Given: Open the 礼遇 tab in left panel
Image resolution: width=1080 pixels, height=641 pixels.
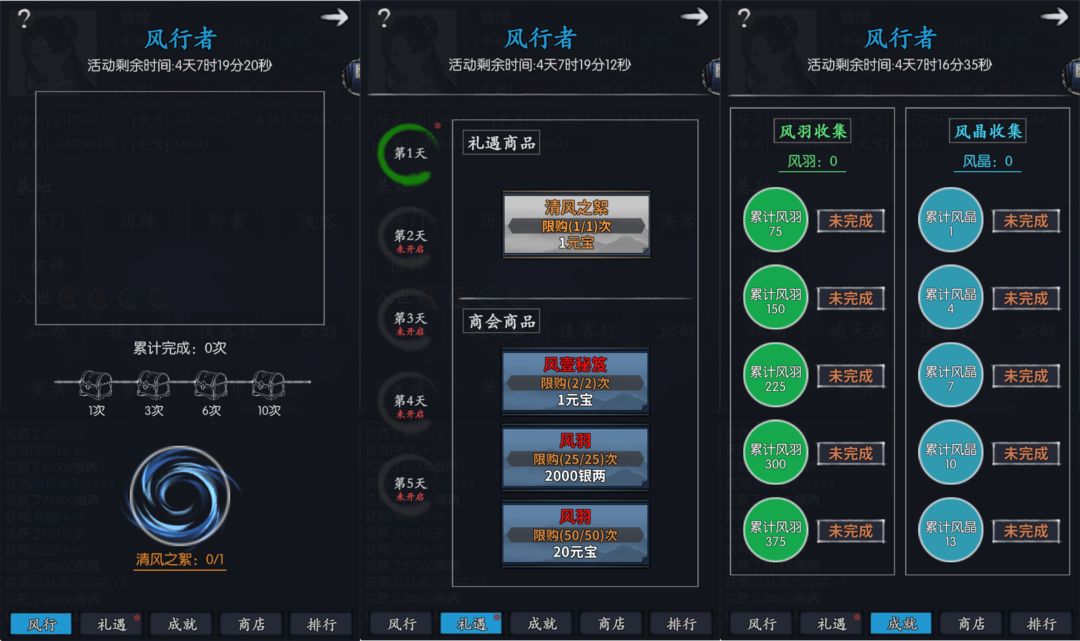Looking at the screenshot, I should tap(112, 624).
